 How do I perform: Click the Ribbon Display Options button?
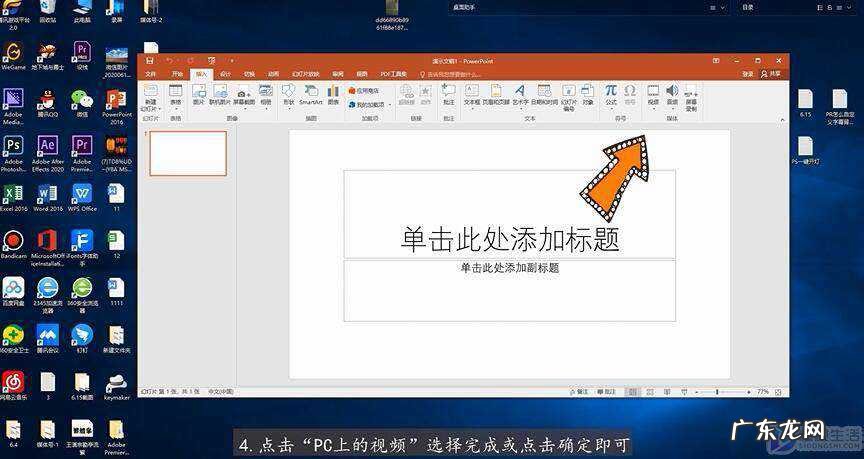coord(716,61)
